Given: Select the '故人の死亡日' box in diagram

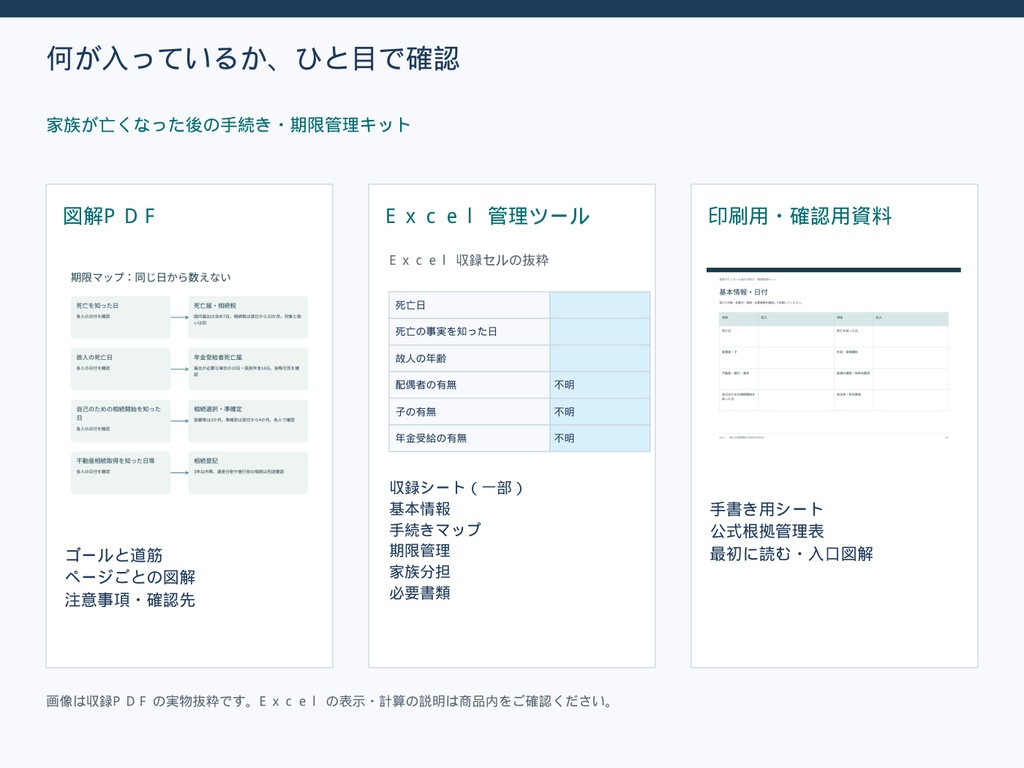Looking at the screenshot, I should tap(121, 369).
